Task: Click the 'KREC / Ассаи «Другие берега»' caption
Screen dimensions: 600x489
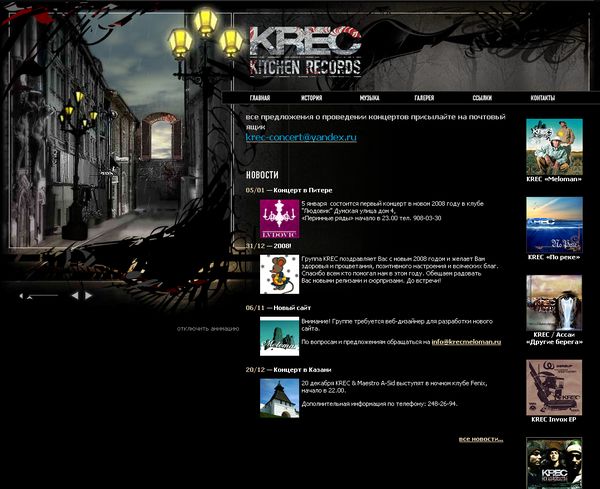Action: 554,338
